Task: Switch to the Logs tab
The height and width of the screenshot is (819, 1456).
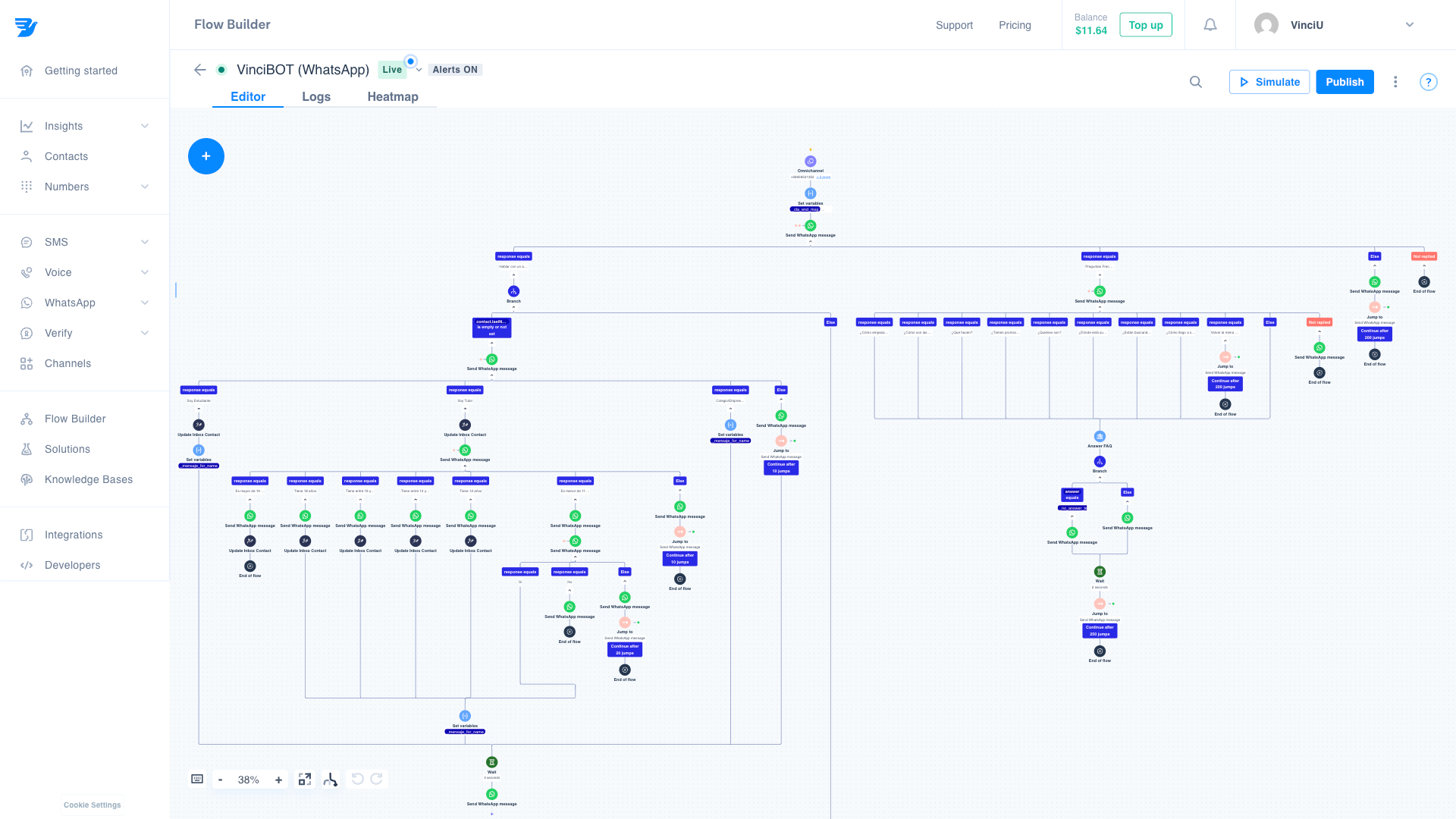Action: click(x=316, y=96)
